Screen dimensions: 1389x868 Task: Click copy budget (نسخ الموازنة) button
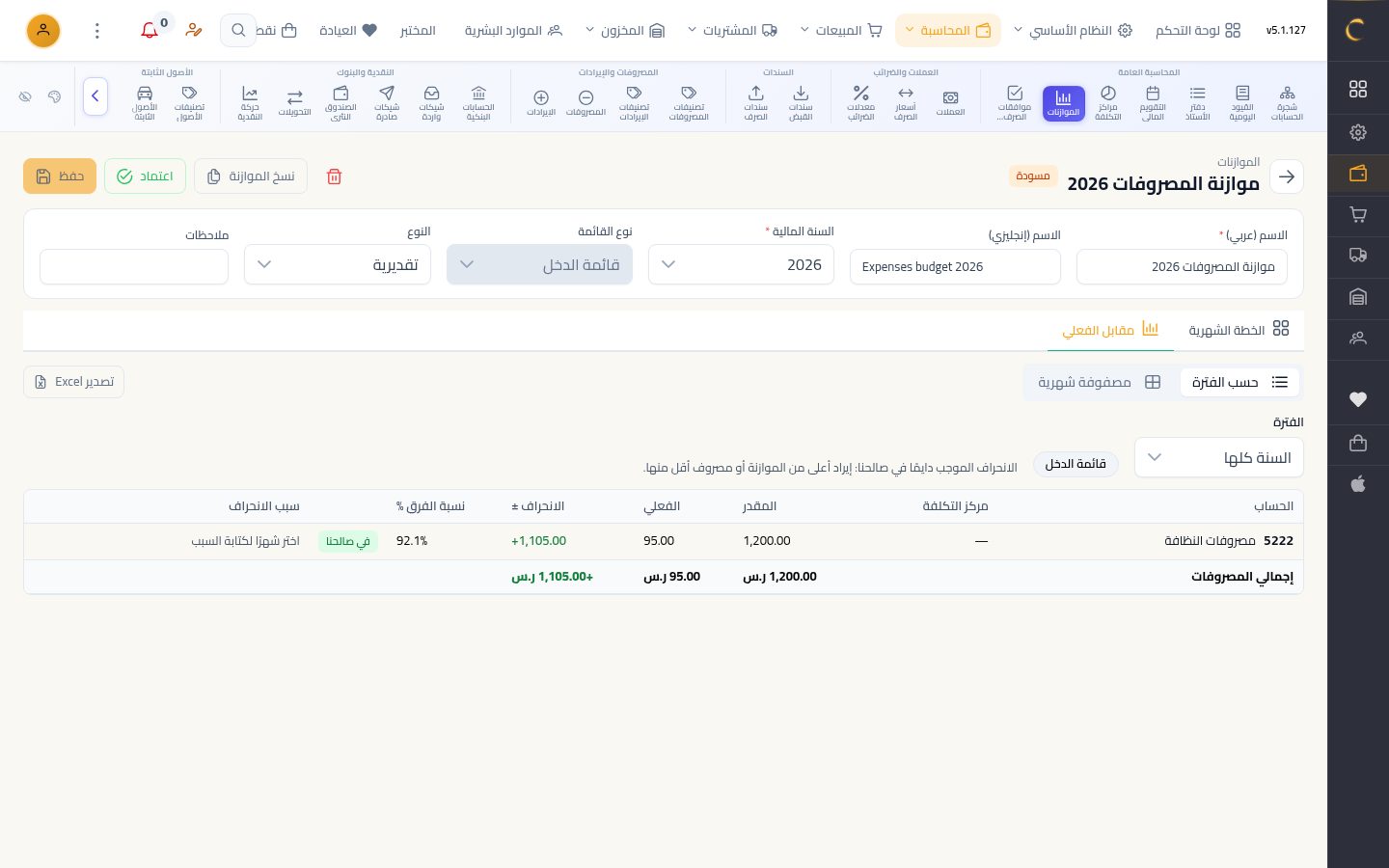251,176
